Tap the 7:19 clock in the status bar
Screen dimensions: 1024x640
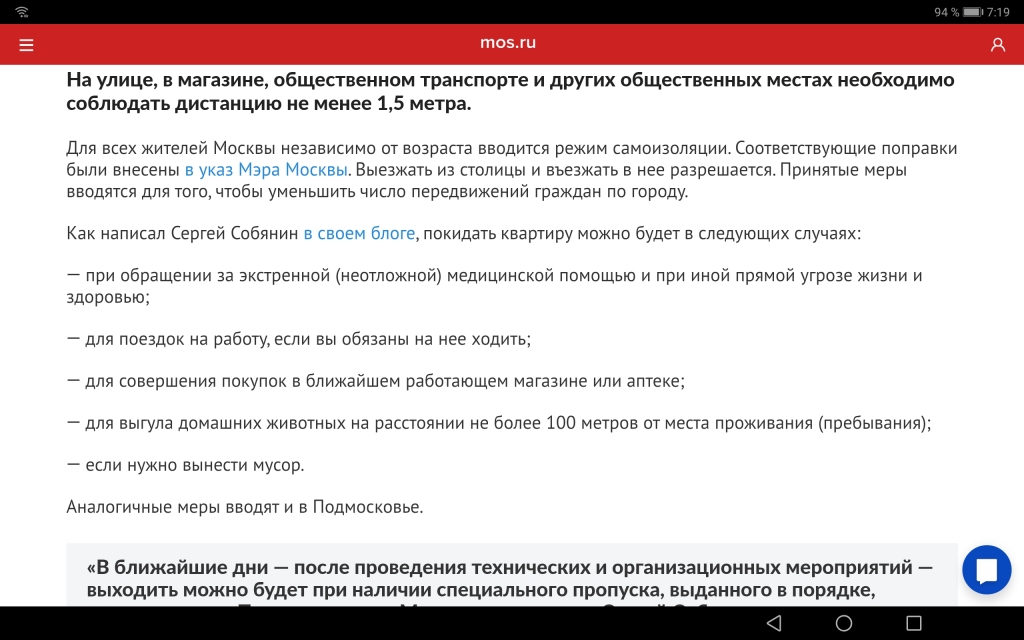tap(998, 12)
